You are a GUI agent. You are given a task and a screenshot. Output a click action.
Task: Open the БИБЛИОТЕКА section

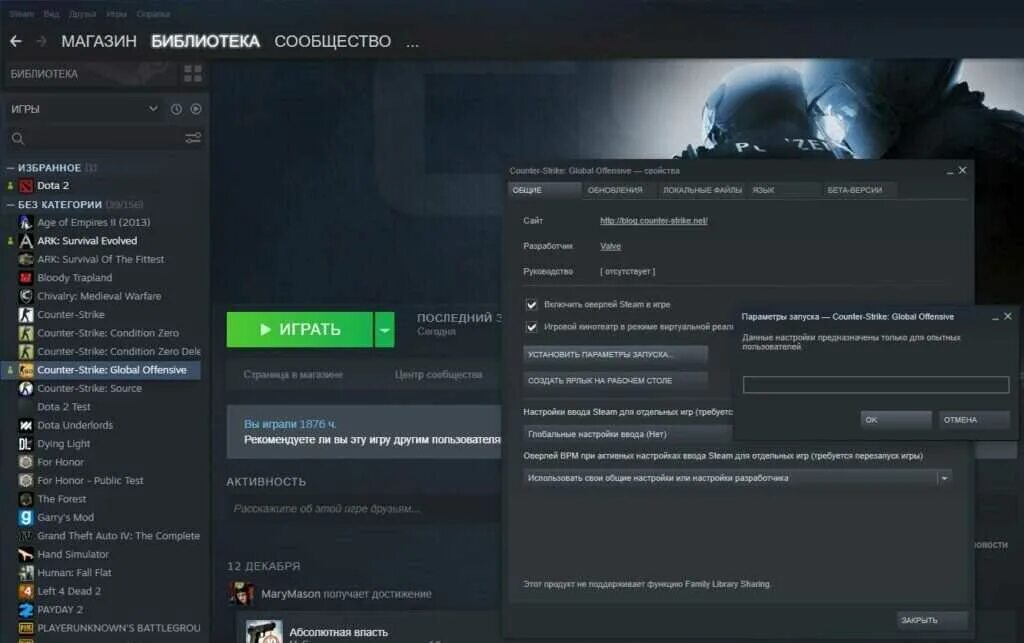(x=205, y=41)
